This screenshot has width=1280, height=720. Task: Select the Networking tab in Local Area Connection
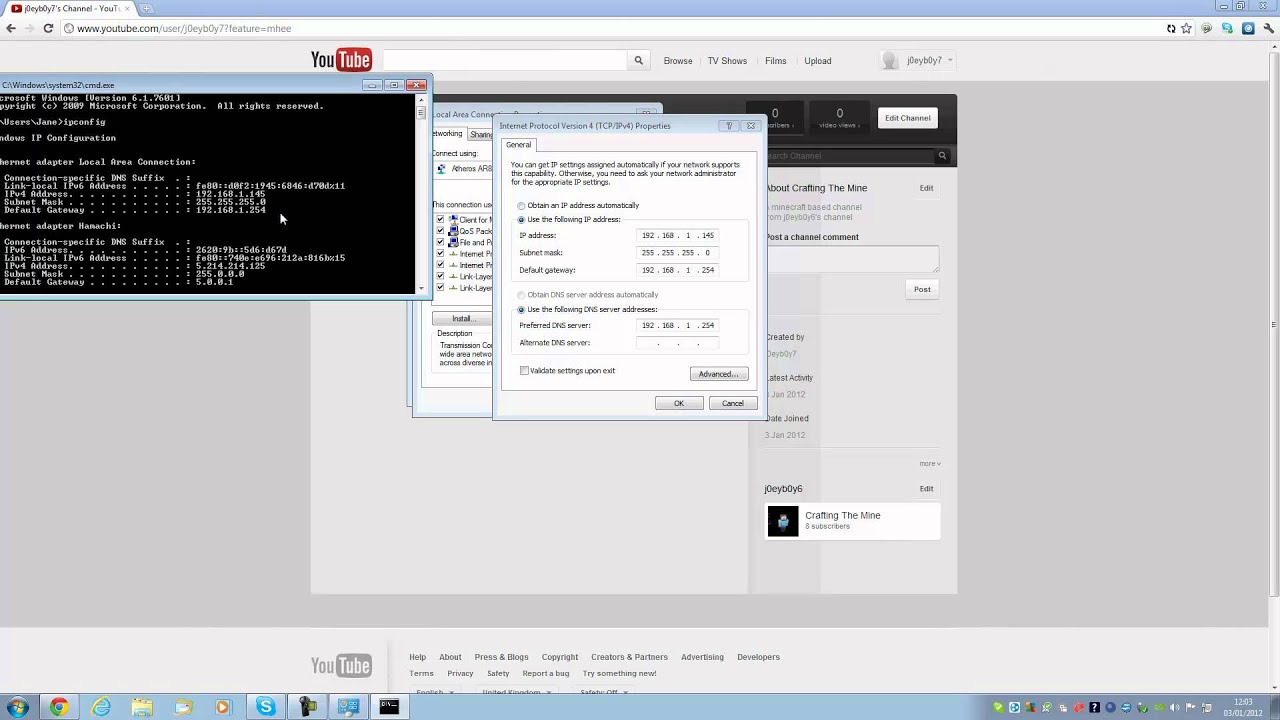click(447, 134)
